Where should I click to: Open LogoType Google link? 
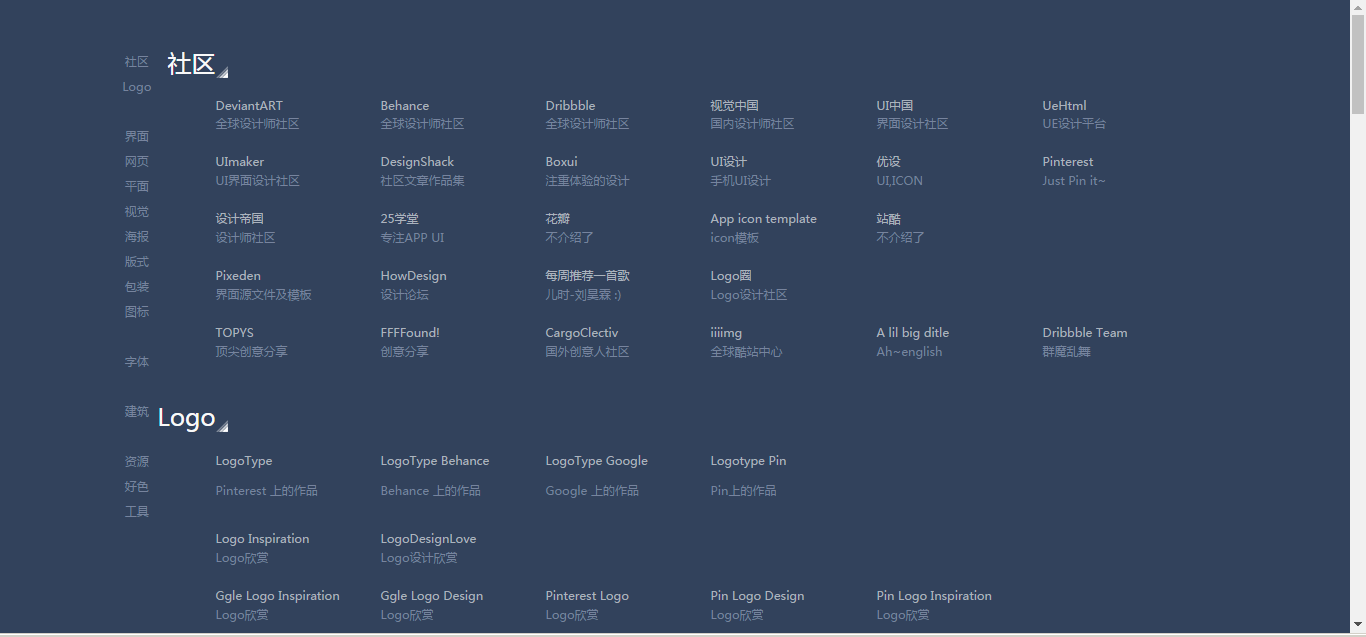point(597,461)
